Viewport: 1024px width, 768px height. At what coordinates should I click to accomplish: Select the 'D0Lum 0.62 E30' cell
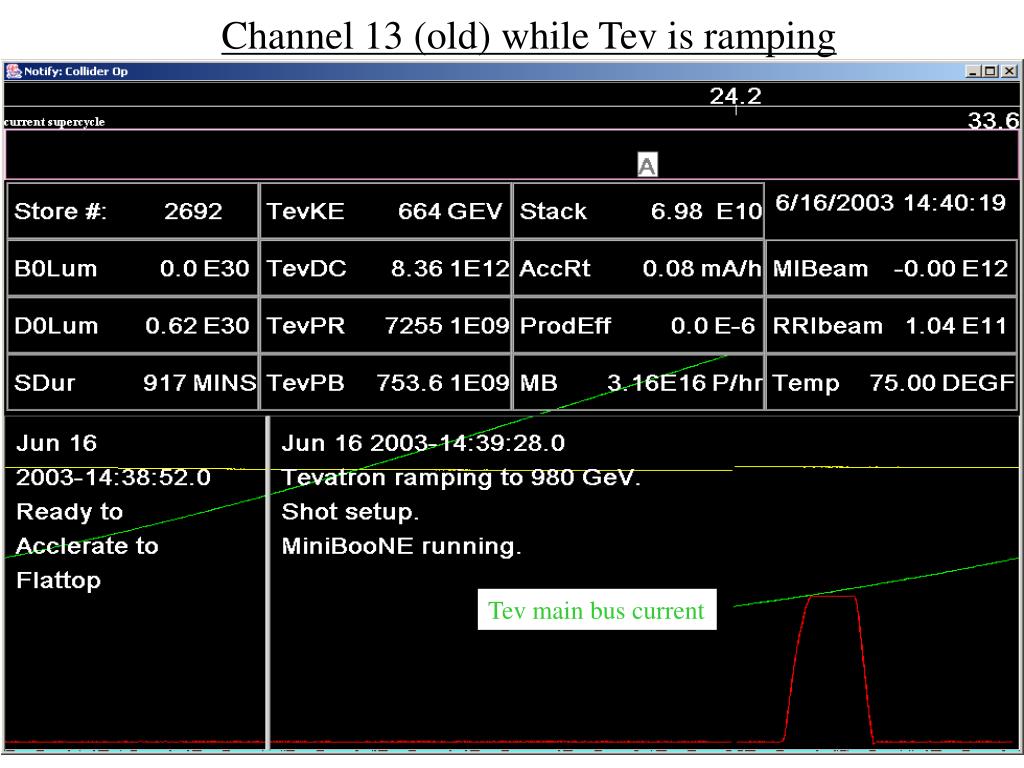tap(133, 325)
